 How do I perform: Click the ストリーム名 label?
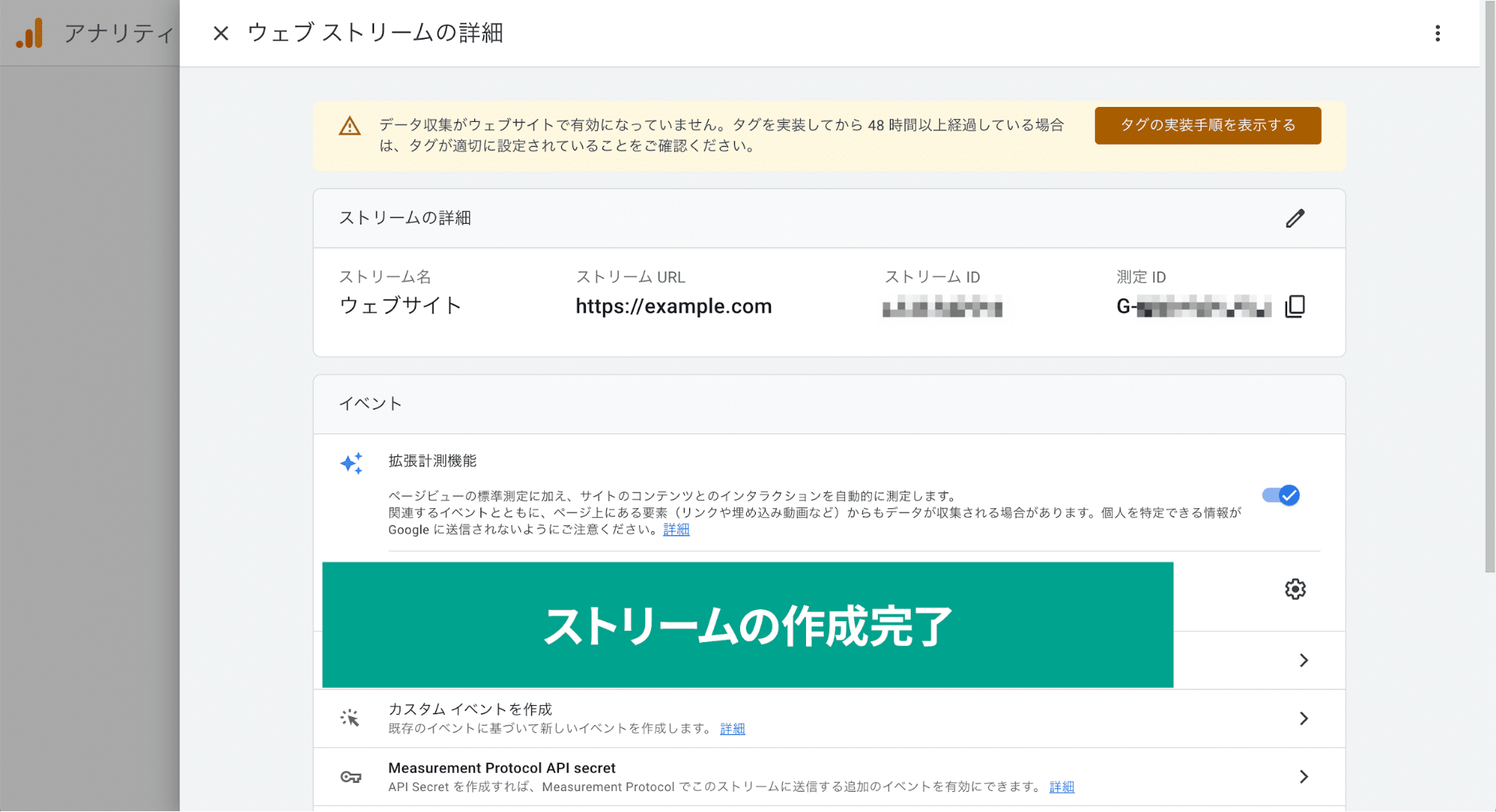click(x=385, y=277)
